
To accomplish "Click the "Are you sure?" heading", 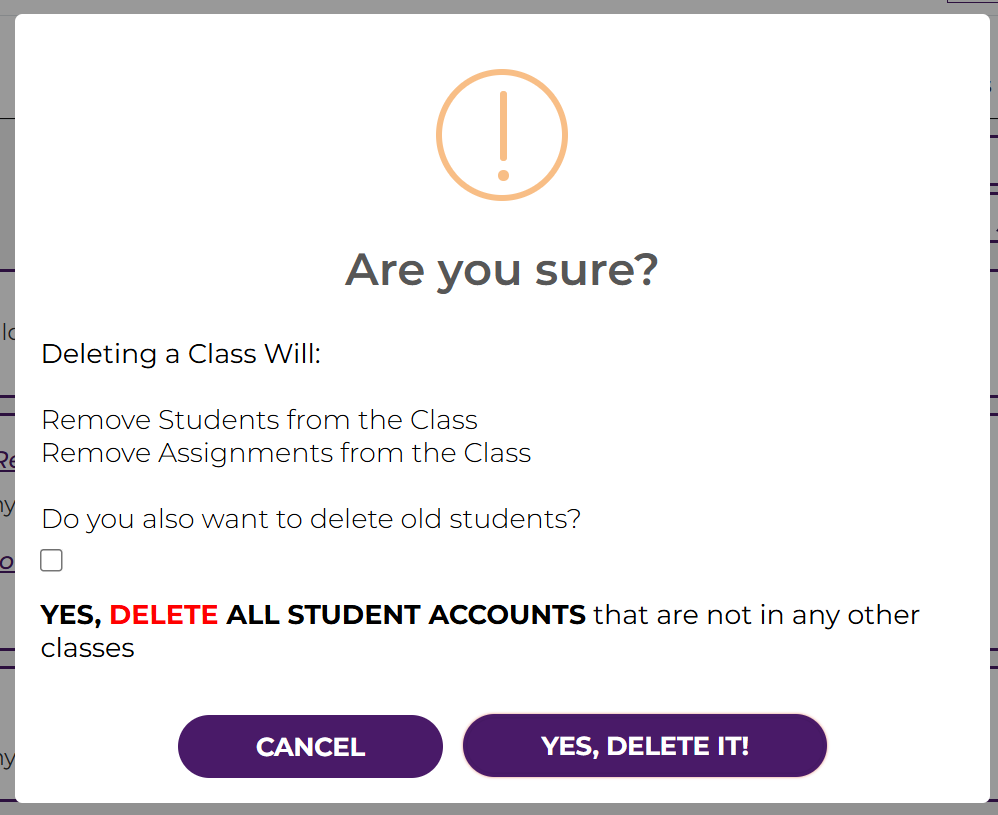I will (502, 270).
